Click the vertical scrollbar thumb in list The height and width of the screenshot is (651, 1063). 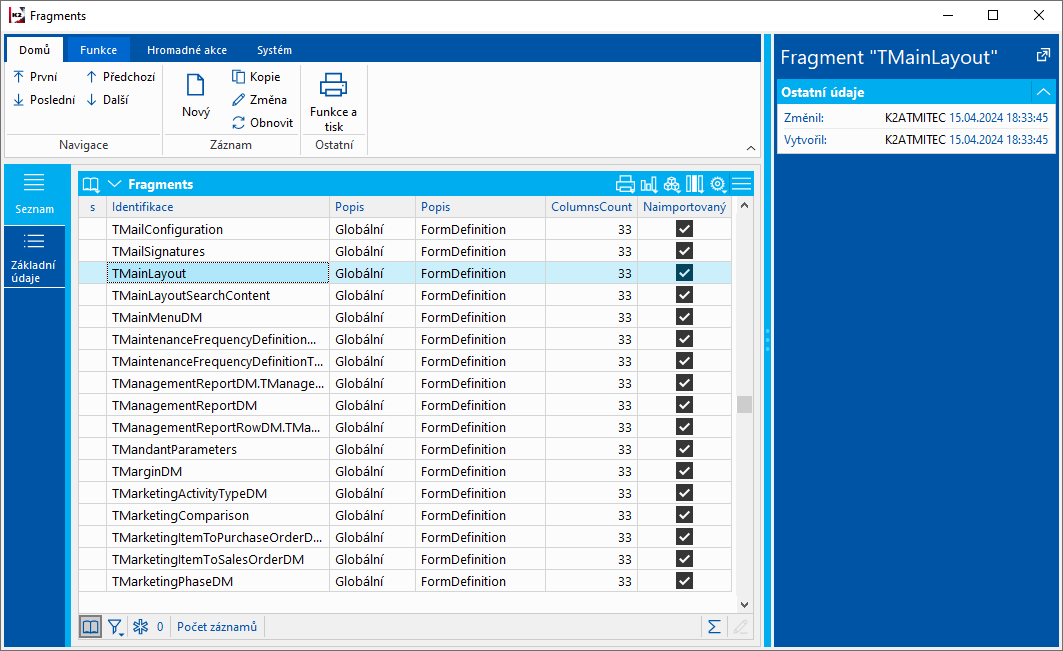tap(744, 405)
